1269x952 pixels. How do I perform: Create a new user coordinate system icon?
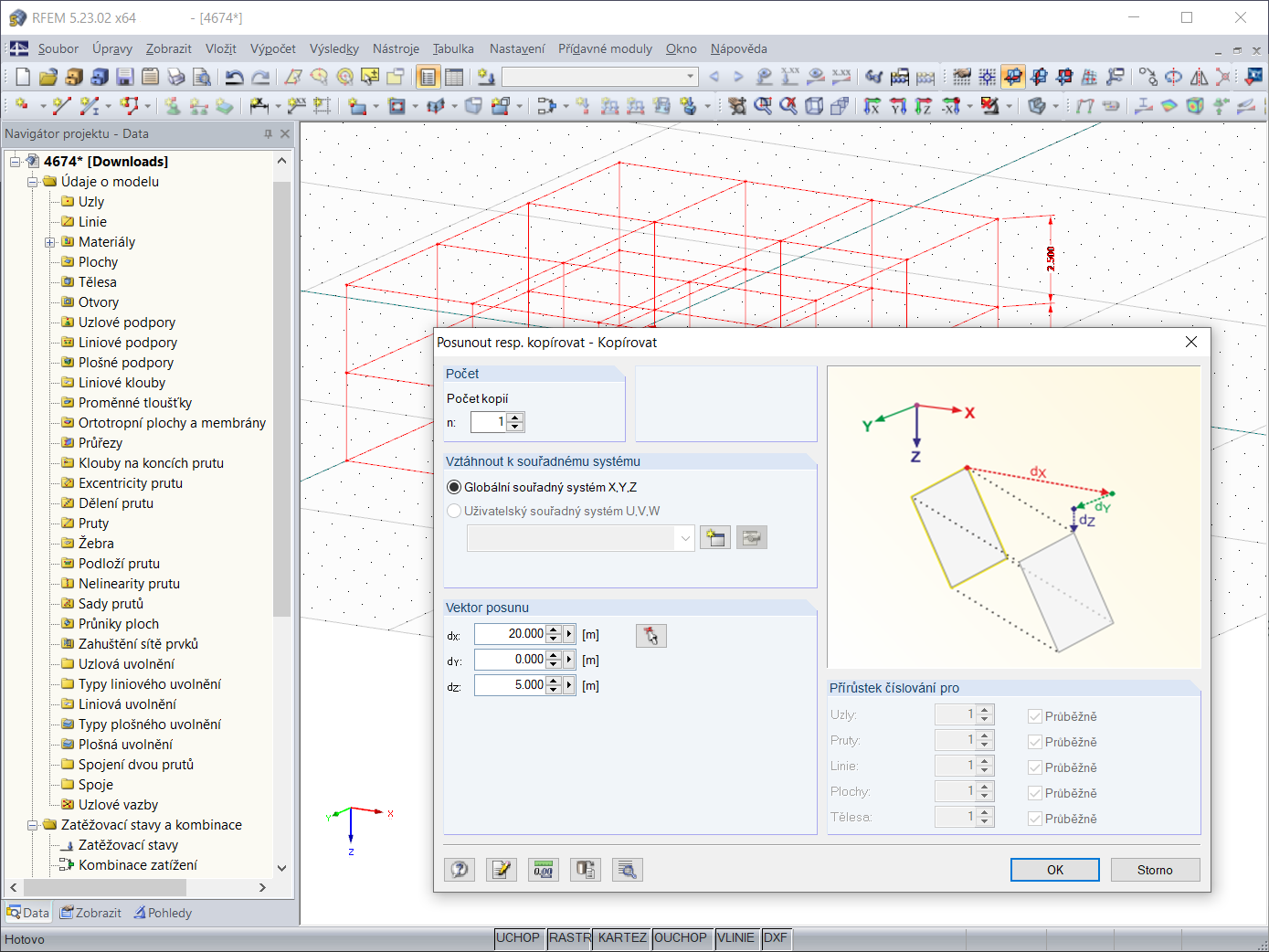(714, 538)
